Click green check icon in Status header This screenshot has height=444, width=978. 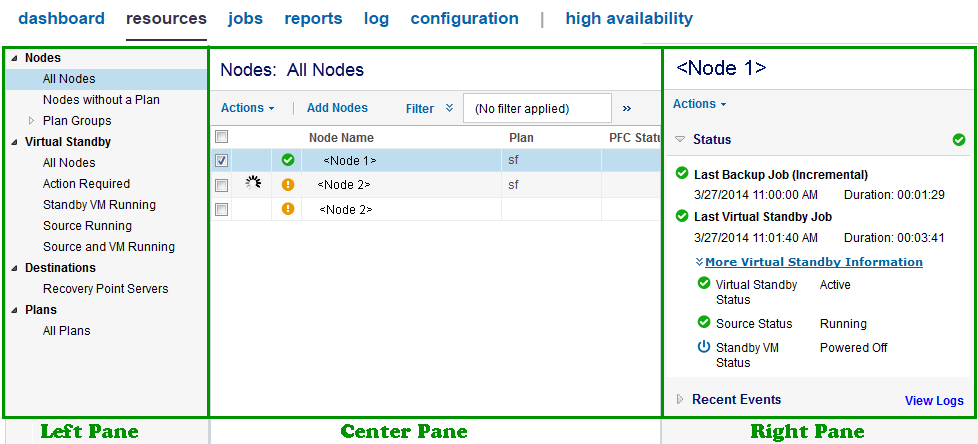tap(959, 140)
